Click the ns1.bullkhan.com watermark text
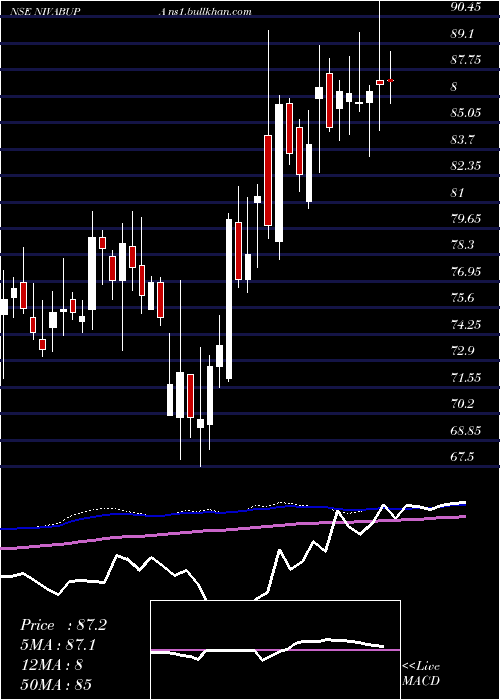Image resolution: width=500 pixels, height=700 pixels. (x=209, y=11)
